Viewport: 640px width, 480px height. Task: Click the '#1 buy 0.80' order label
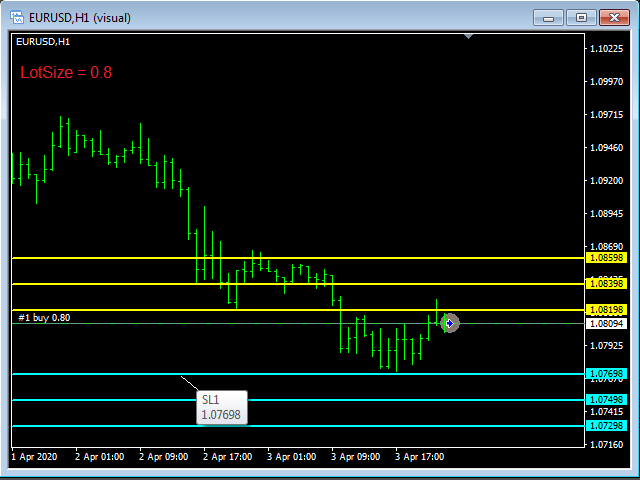tap(44, 318)
